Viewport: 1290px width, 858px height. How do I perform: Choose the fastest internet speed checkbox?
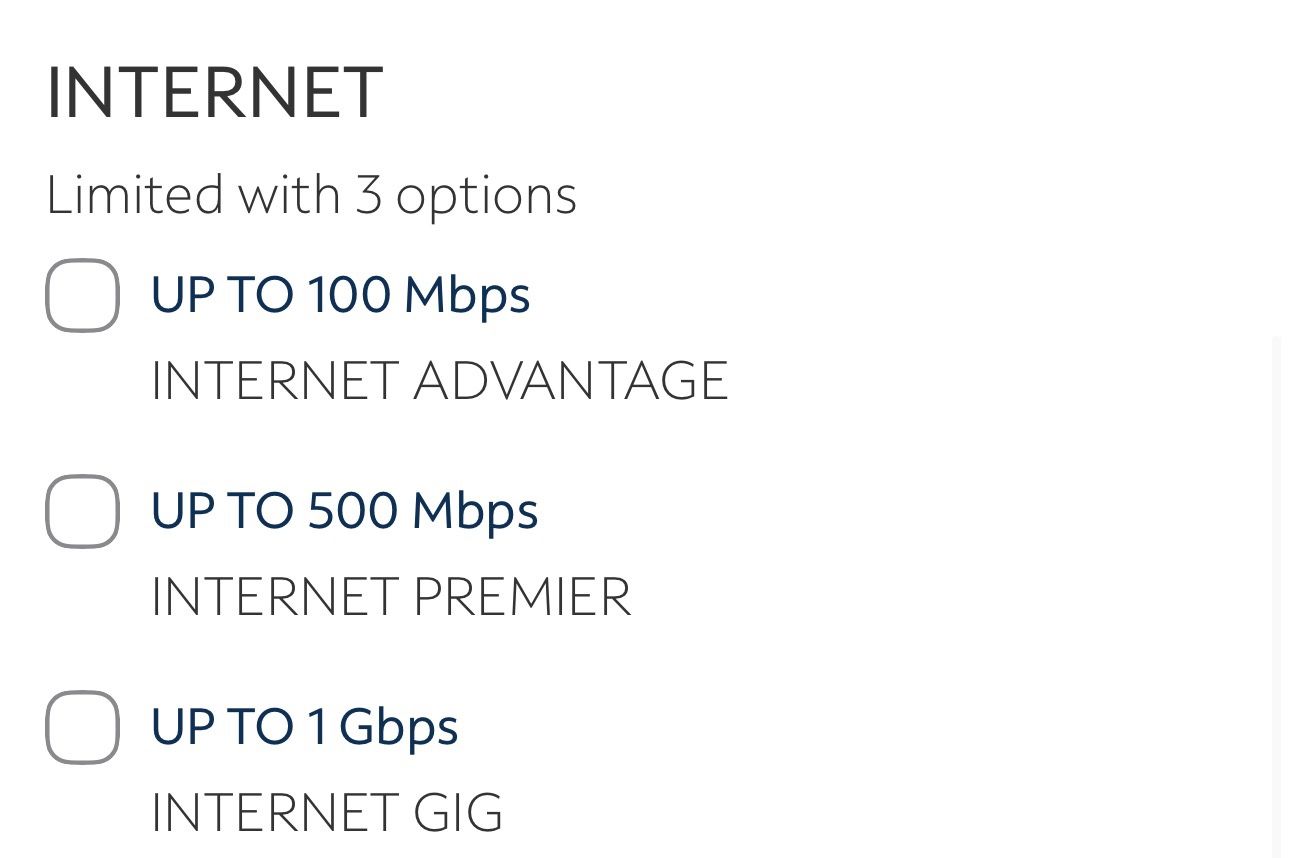click(82, 727)
